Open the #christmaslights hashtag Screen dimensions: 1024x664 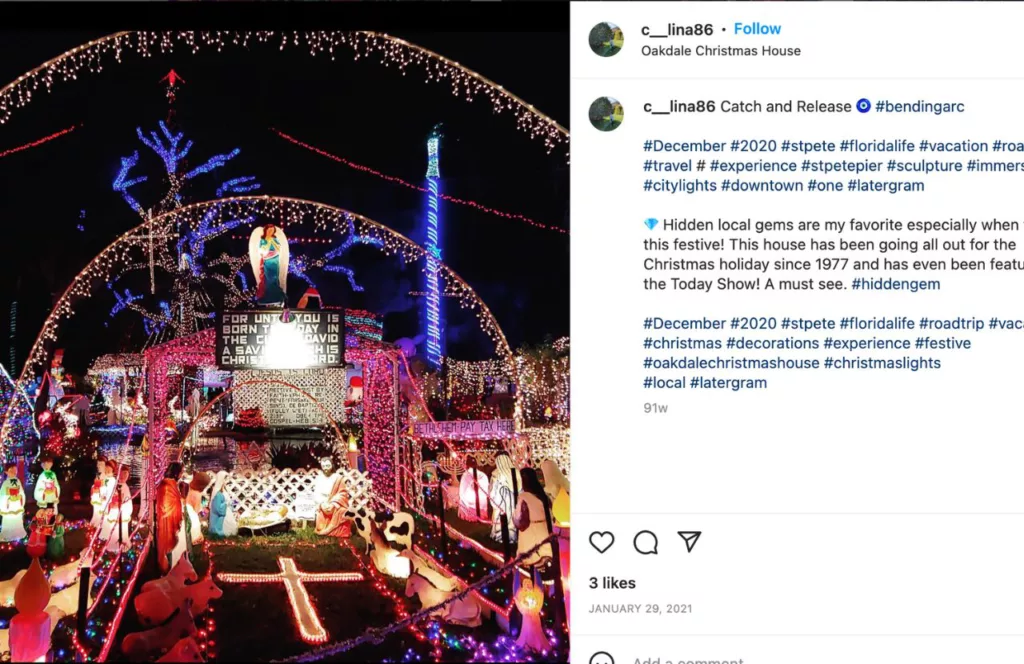pyautogui.click(x=882, y=363)
